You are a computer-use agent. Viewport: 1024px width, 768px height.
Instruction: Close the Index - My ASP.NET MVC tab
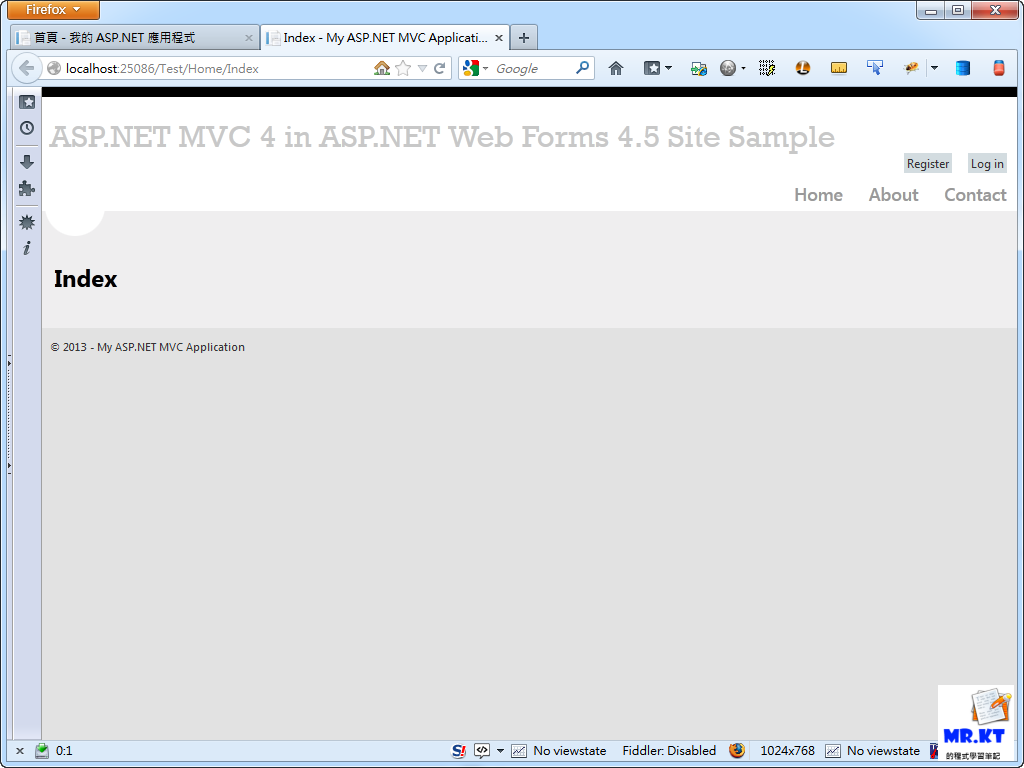(498, 39)
